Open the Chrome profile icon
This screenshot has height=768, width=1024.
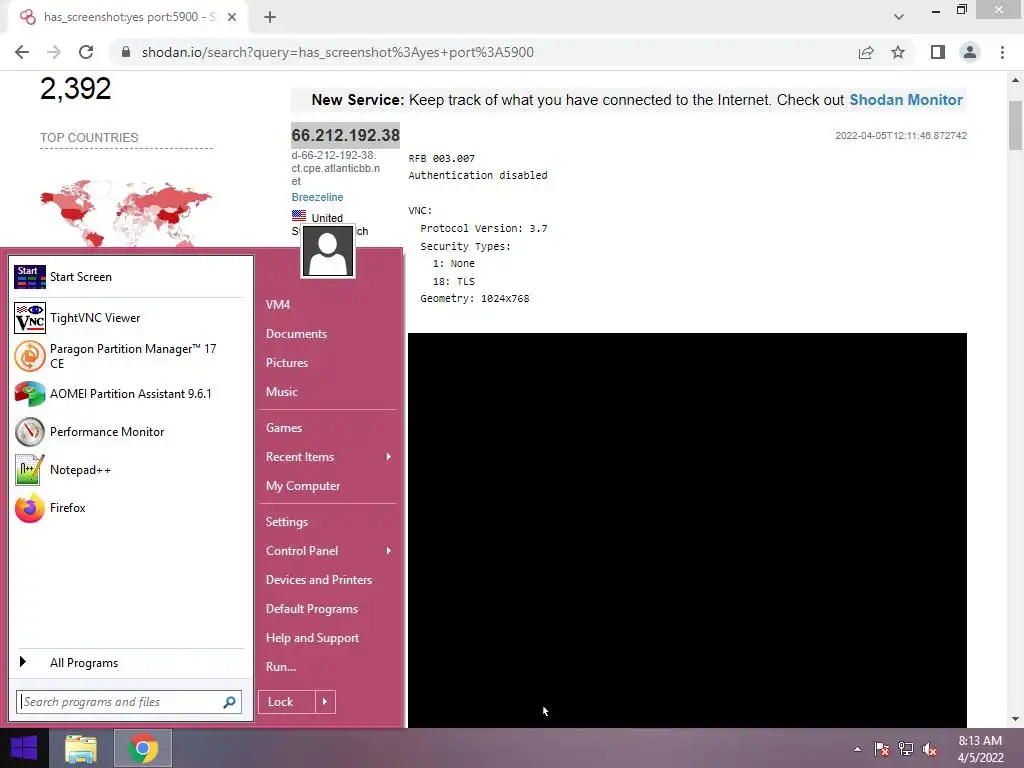(970, 52)
